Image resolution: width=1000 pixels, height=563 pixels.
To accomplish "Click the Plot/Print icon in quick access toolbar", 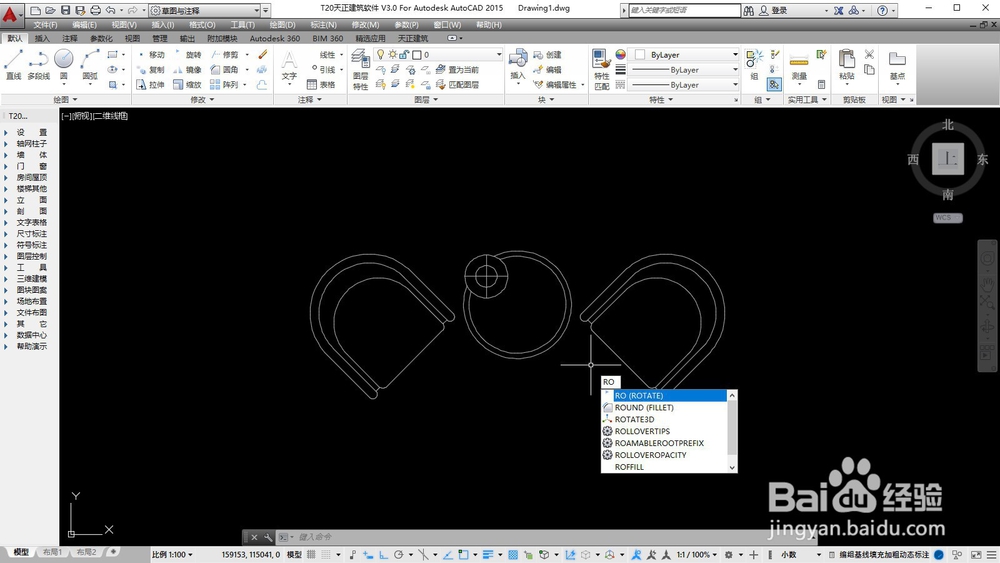I will (95, 10).
